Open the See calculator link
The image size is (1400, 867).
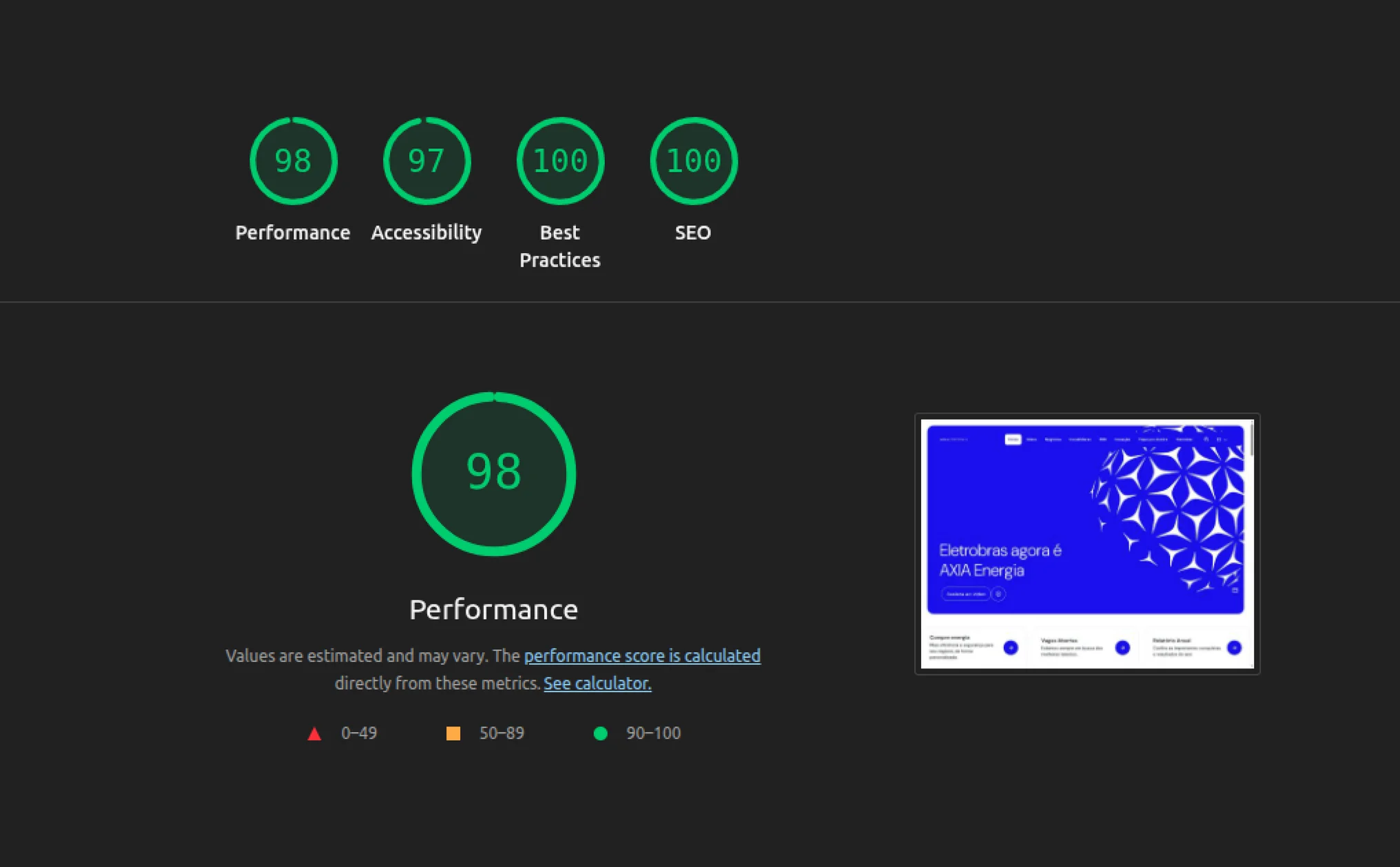point(597,683)
